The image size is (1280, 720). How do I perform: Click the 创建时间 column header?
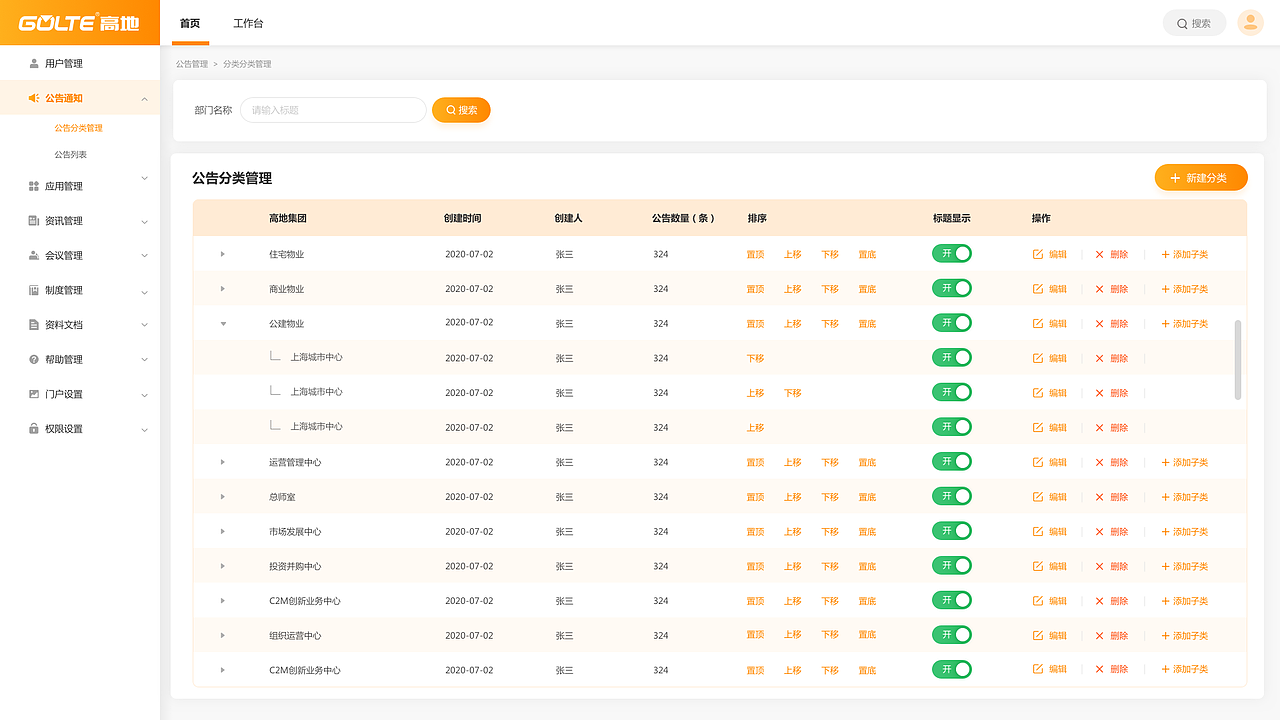(x=463, y=218)
